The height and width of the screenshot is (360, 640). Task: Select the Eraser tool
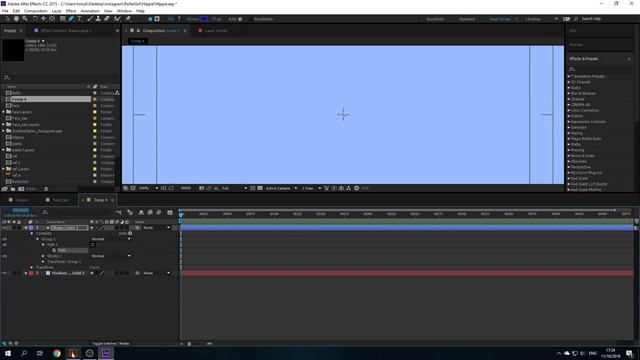pos(107,19)
